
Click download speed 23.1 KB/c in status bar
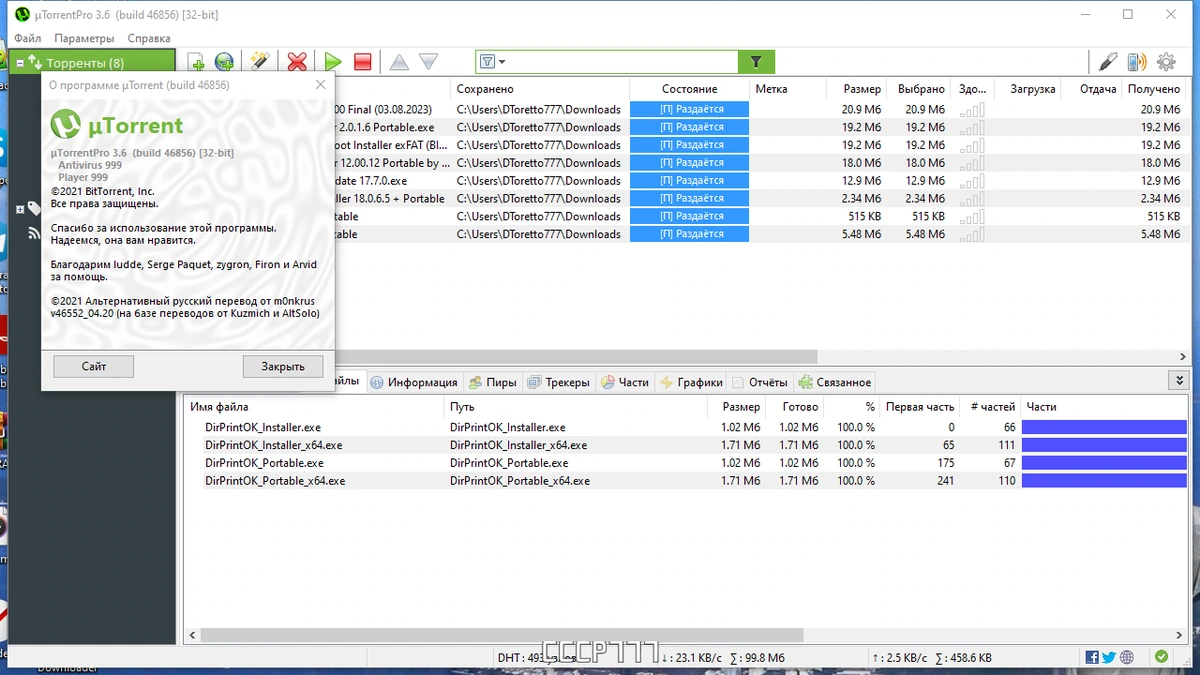(691, 658)
